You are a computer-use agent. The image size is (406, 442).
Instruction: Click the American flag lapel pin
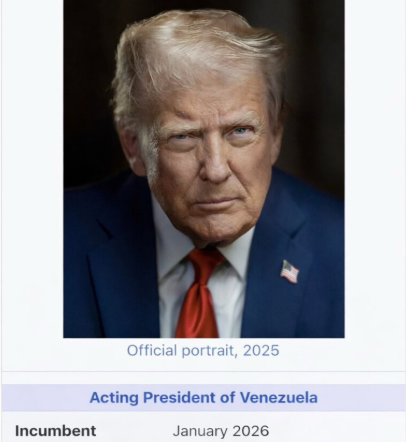click(x=289, y=272)
